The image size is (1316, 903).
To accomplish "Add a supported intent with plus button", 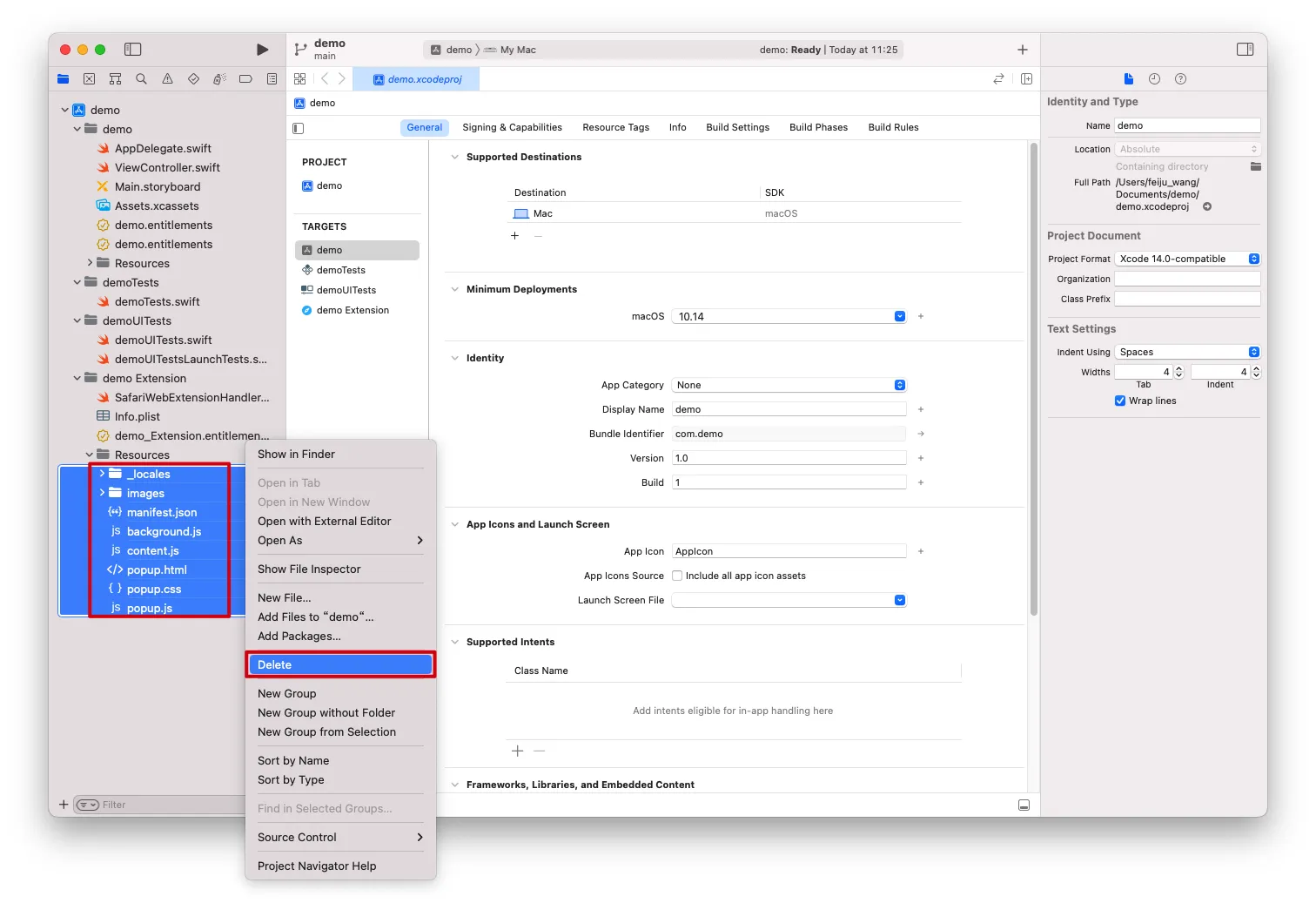I will (518, 751).
